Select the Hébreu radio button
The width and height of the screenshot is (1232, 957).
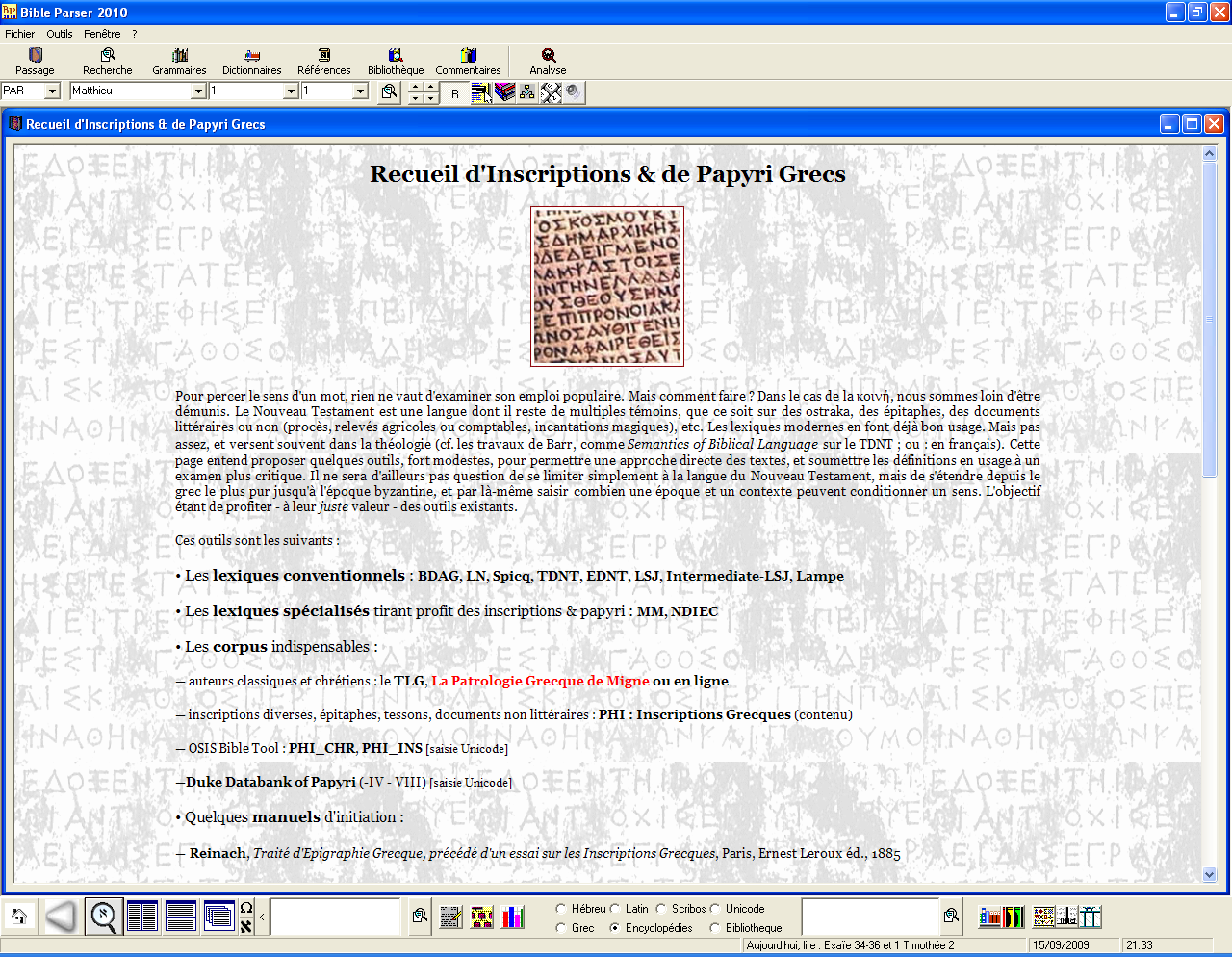561,909
